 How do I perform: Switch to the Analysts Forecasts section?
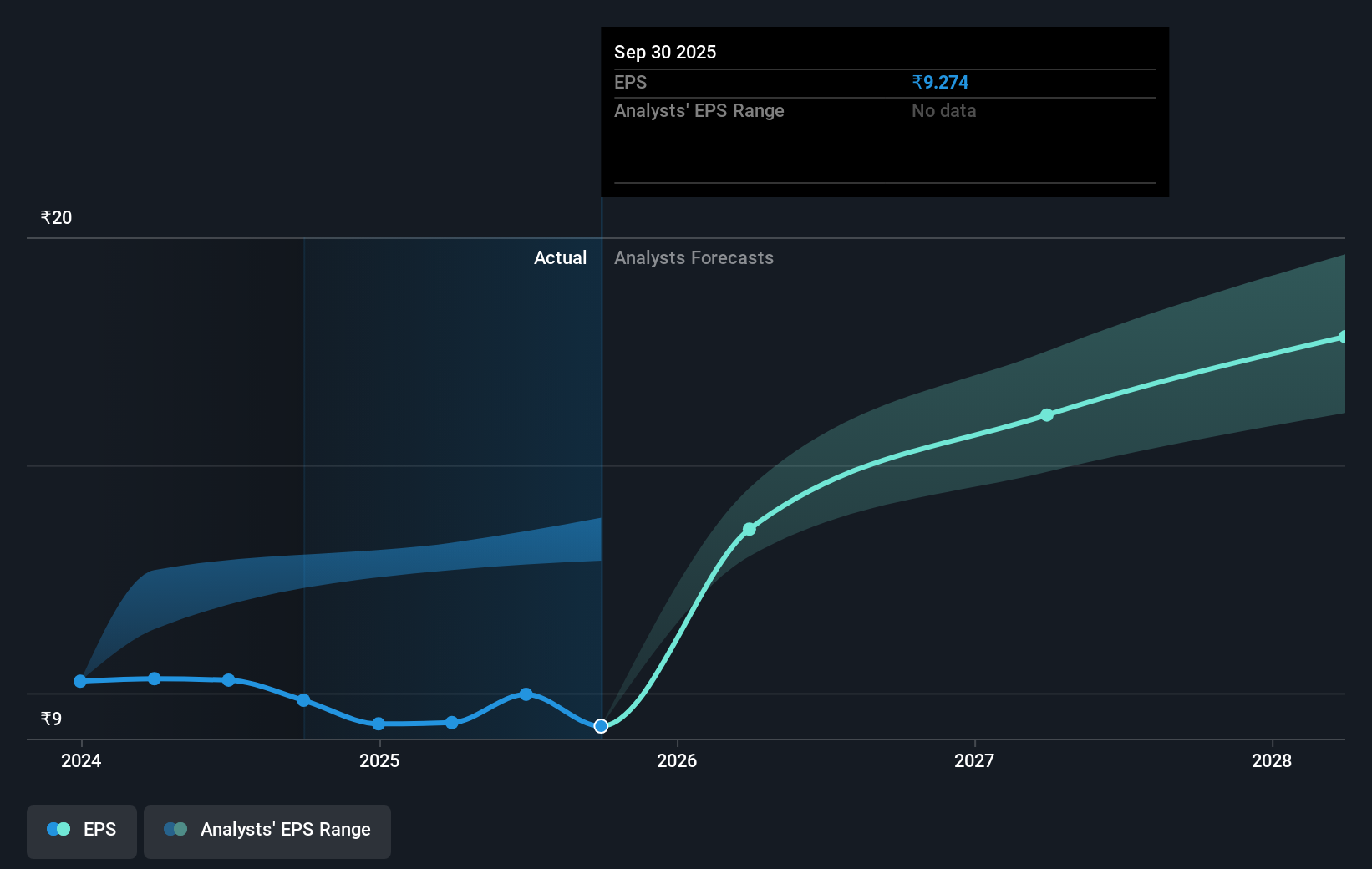tap(694, 257)
